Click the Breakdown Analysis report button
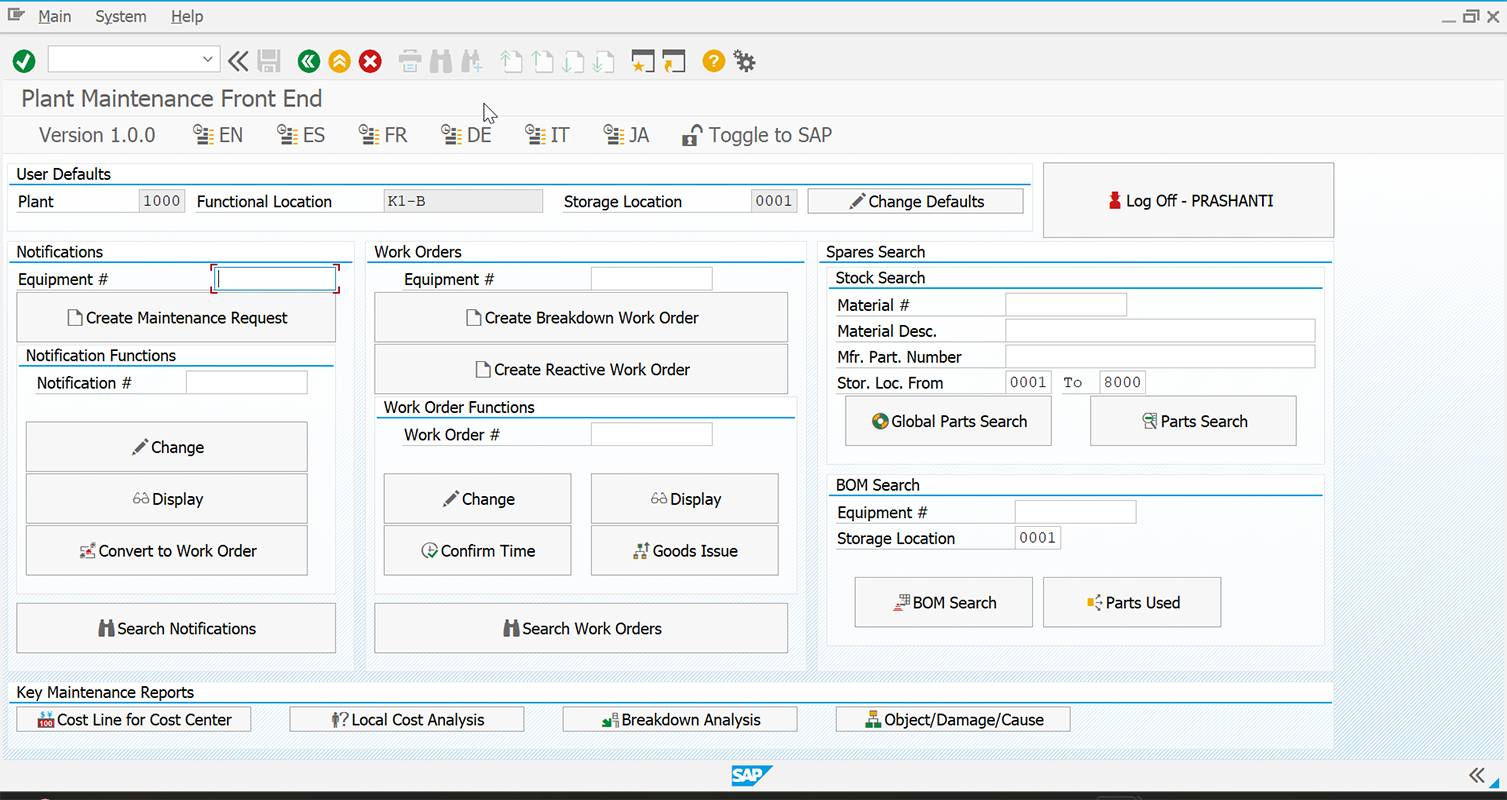Viewport: 1507px width, 800px height. click(x=680, y=720)
